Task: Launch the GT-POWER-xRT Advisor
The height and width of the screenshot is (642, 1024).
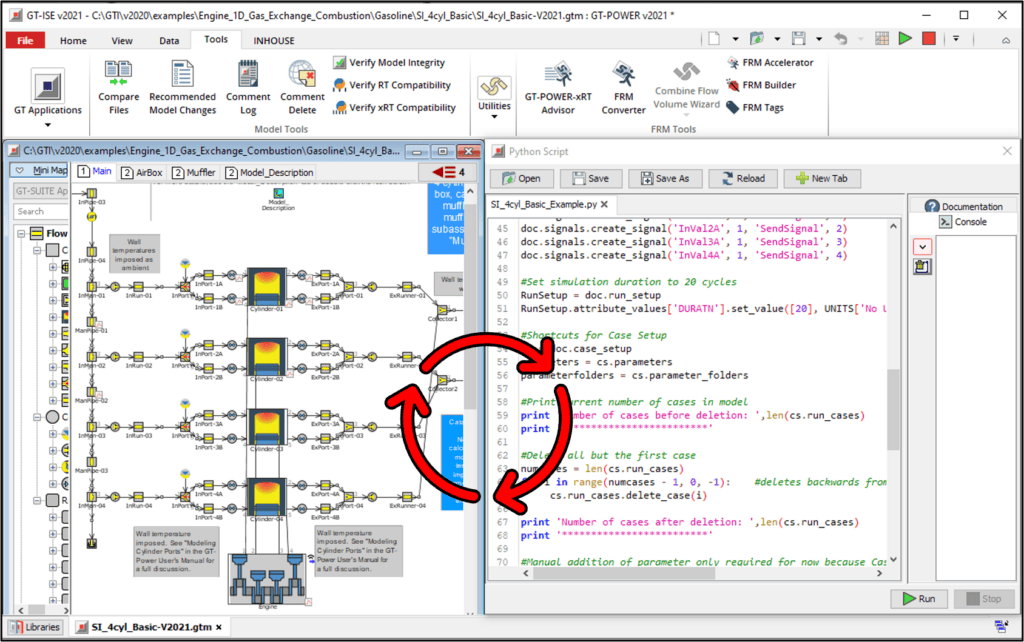Action: [558, 88]
